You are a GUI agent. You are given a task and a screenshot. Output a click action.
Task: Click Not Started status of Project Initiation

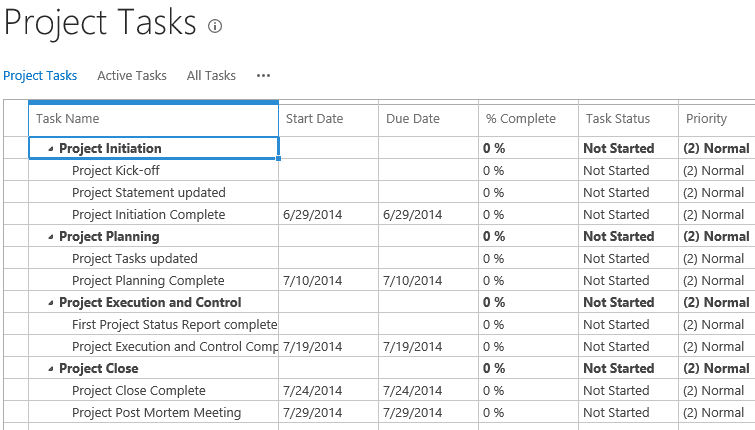tap(628, 148)
